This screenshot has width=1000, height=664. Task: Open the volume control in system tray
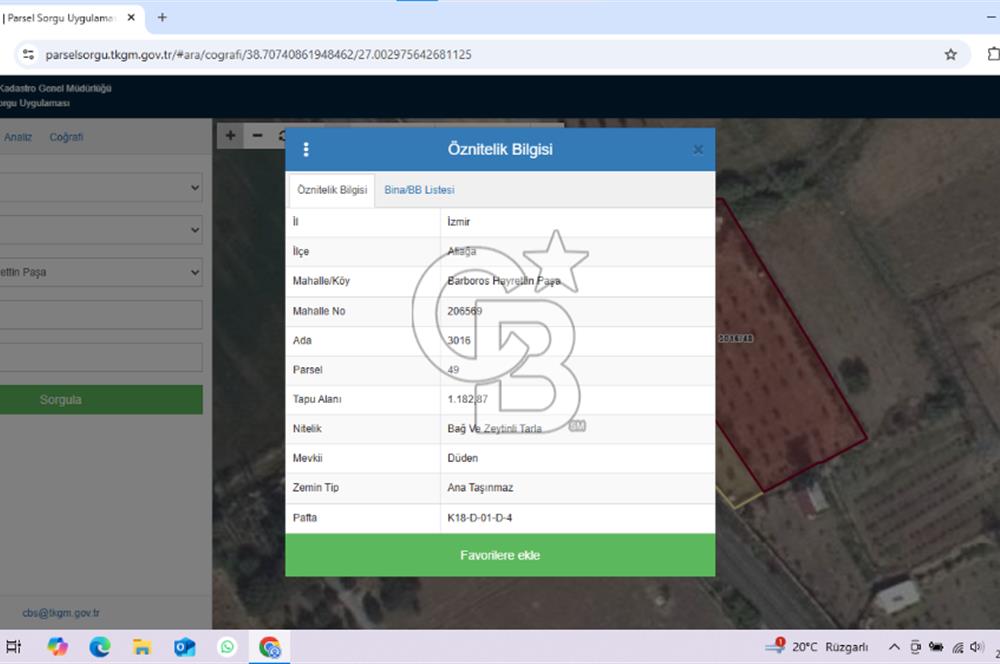coord(976,647)
